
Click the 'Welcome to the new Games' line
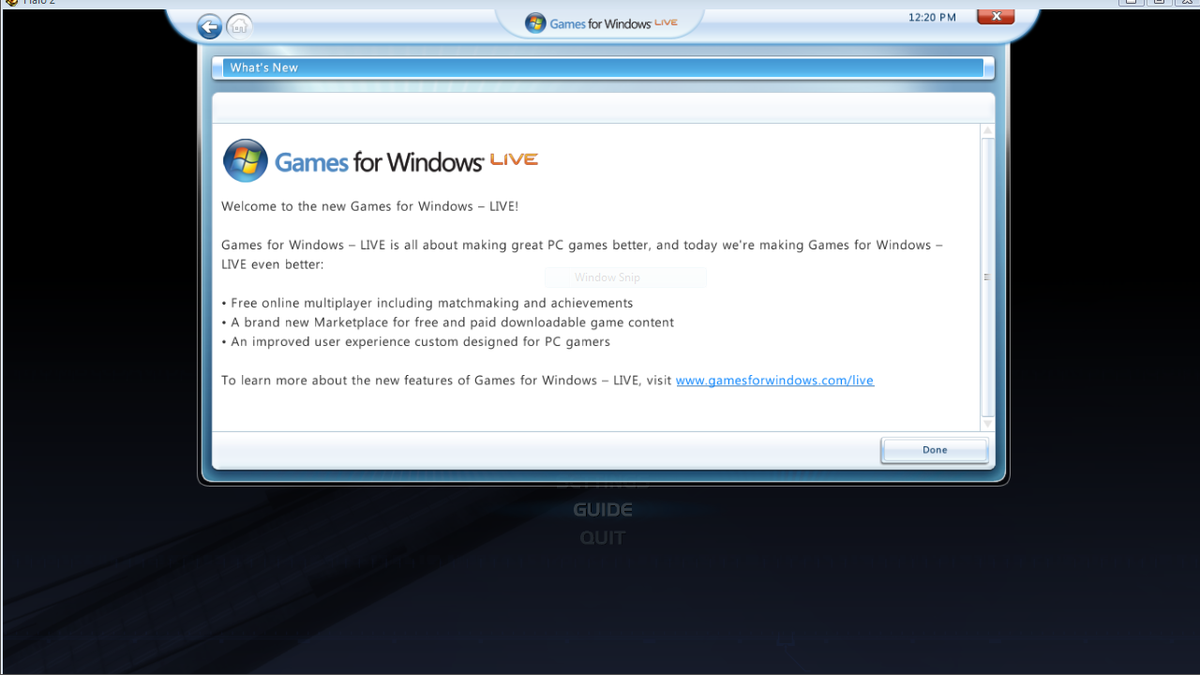click(370, 207)
